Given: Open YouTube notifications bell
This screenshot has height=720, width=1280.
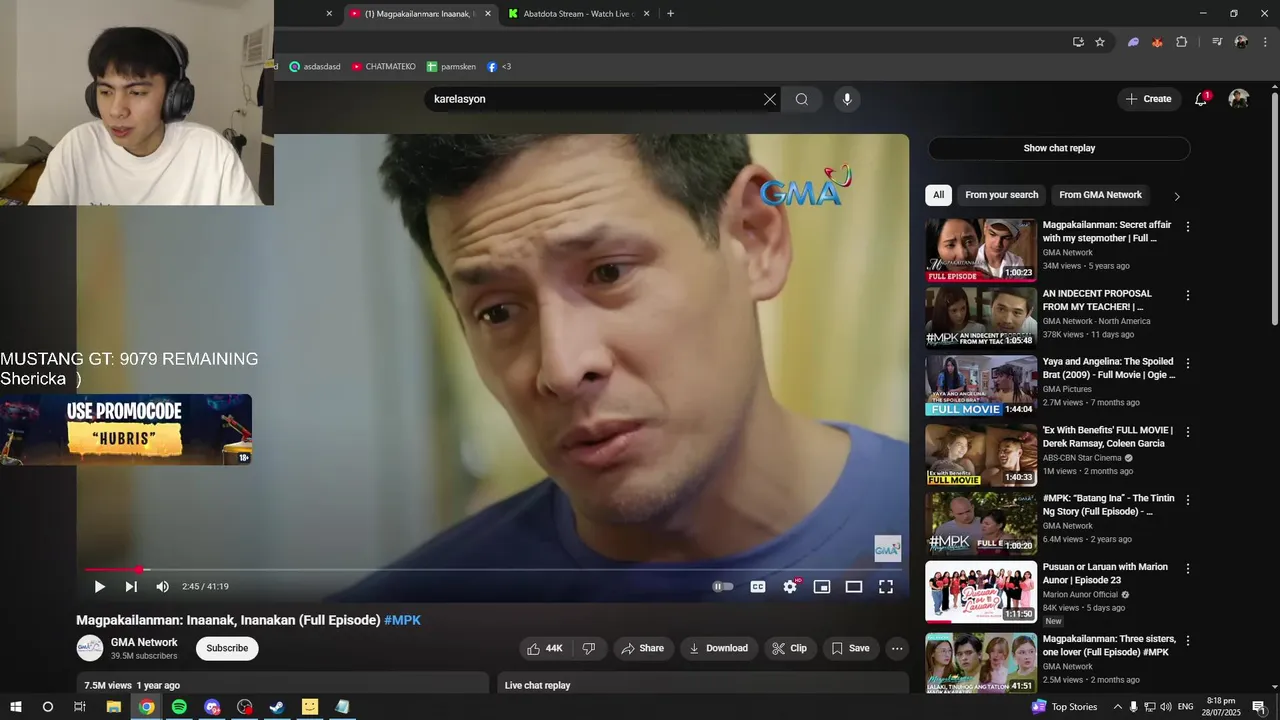Looking at the screenshot, I should click(x=1201, y=99).
